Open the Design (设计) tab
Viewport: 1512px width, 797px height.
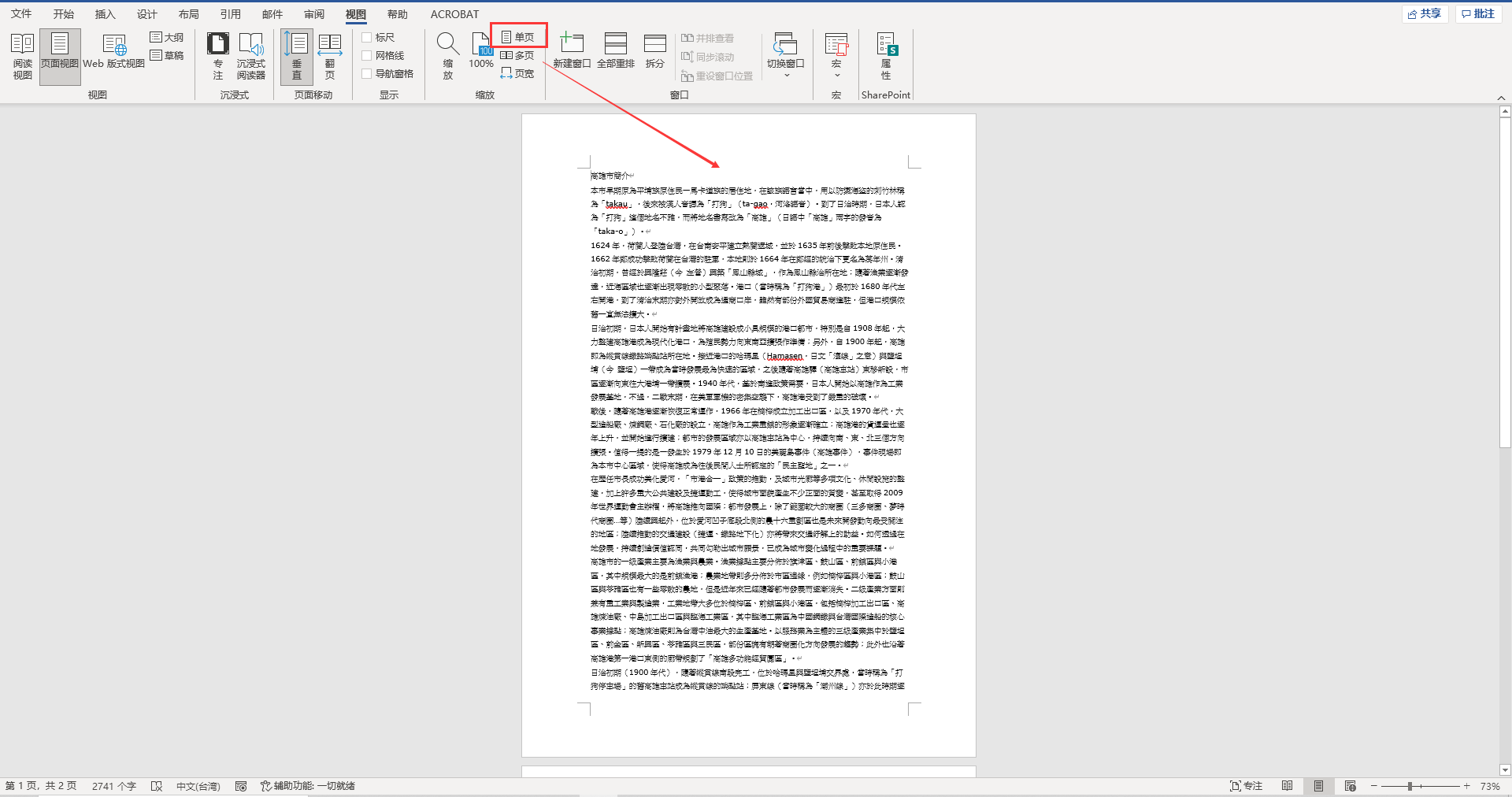click(147, 13)
